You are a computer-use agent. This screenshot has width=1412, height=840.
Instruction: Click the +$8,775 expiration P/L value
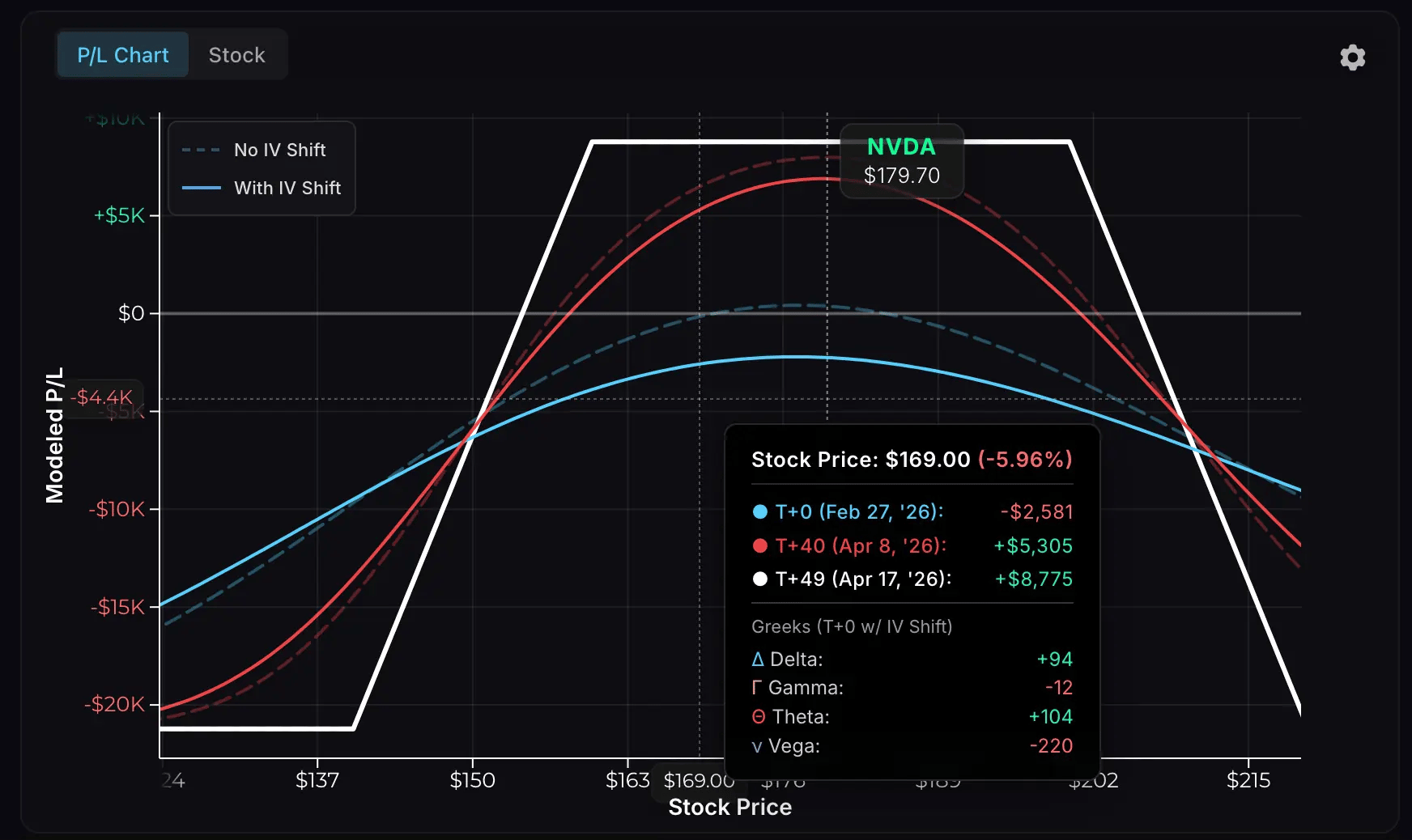[1033, 579]
